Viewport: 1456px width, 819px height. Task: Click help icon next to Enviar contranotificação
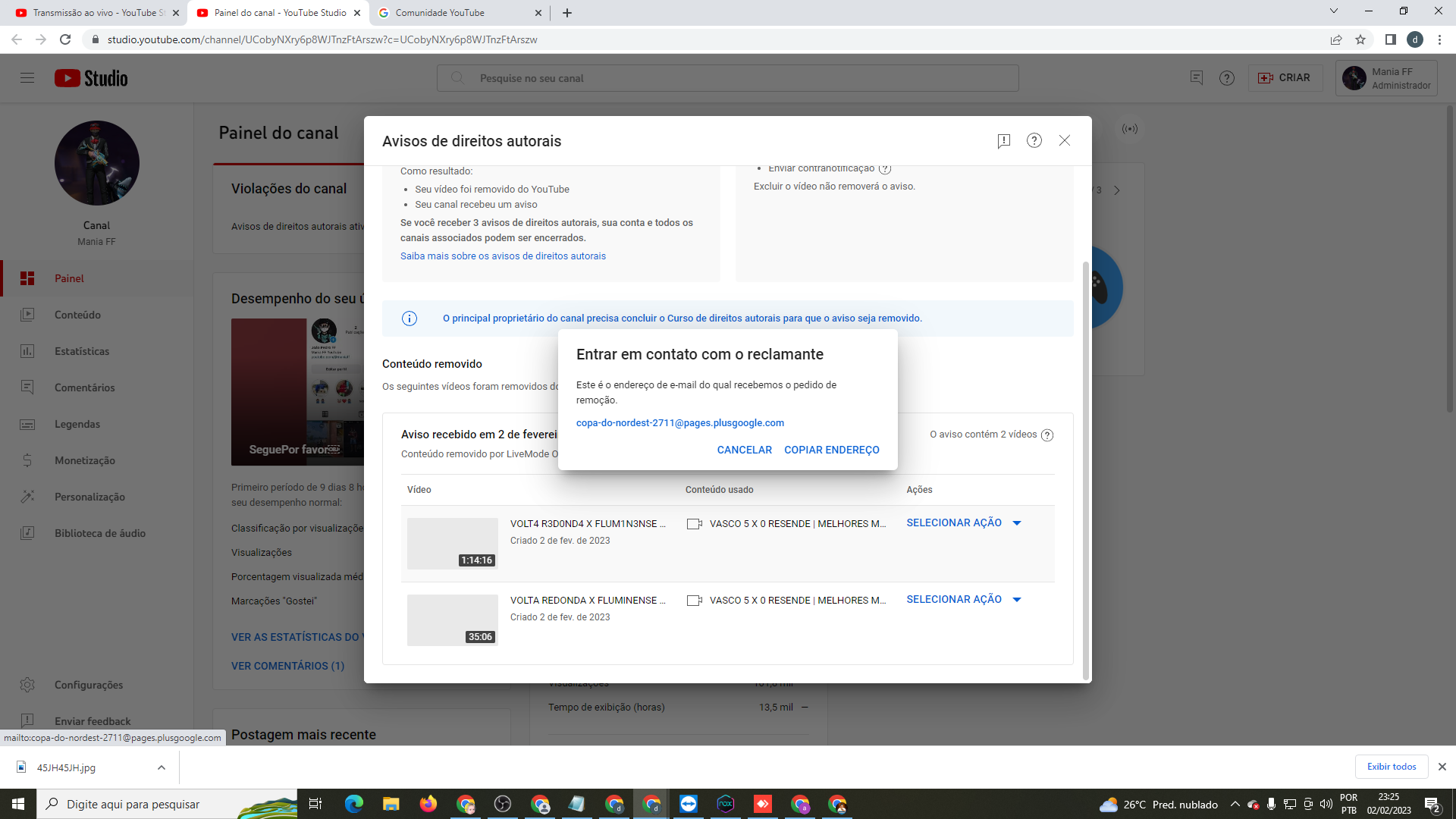tap(884, 168)
